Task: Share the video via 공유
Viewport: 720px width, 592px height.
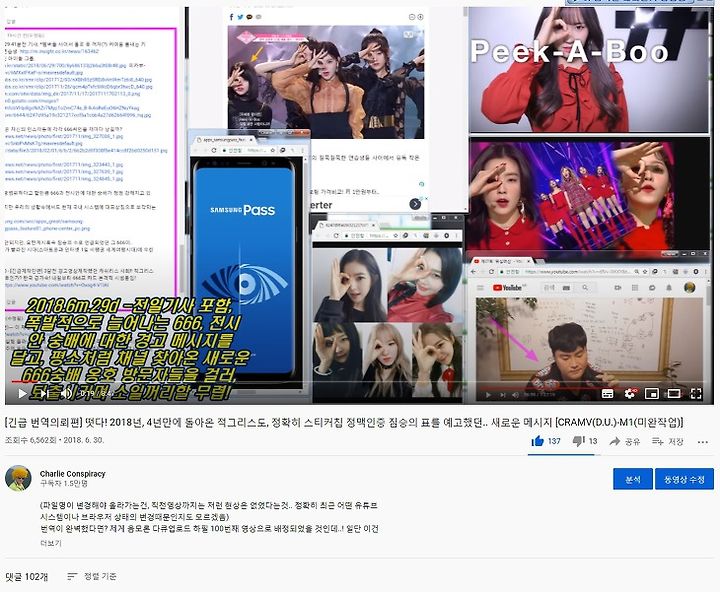Action: (624, 441)
